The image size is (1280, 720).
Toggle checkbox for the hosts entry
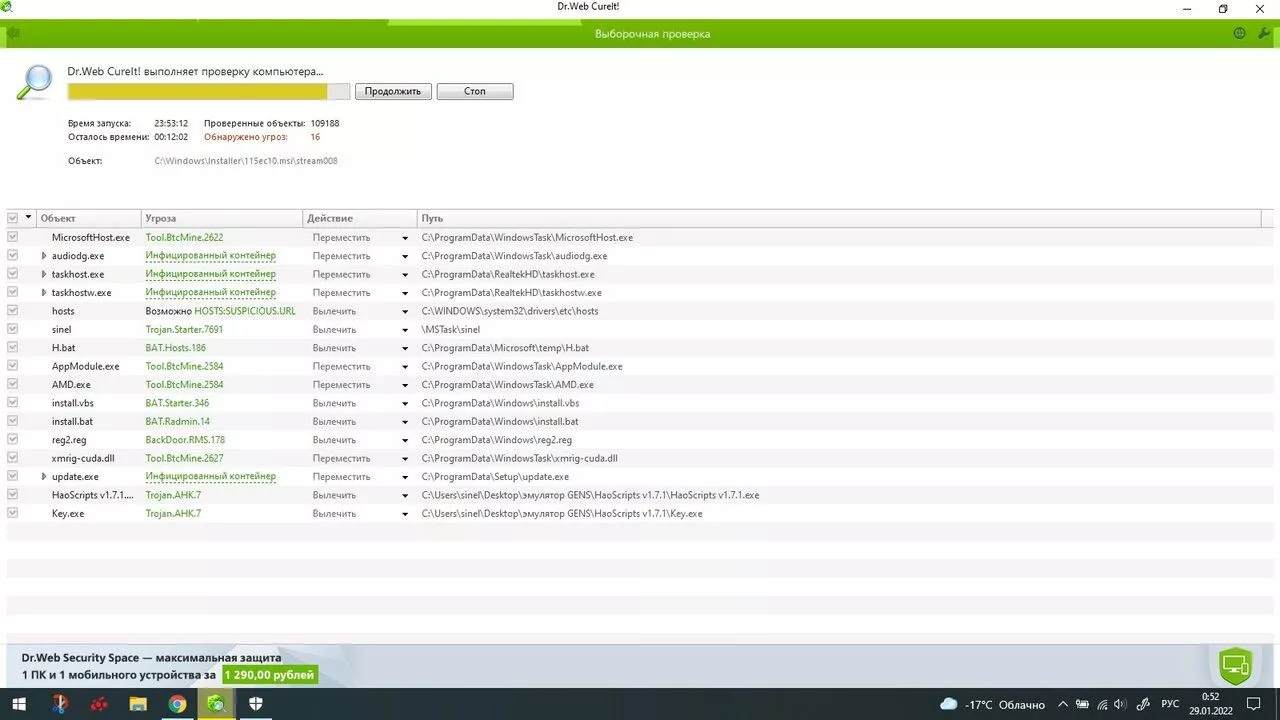click(13, 310)
